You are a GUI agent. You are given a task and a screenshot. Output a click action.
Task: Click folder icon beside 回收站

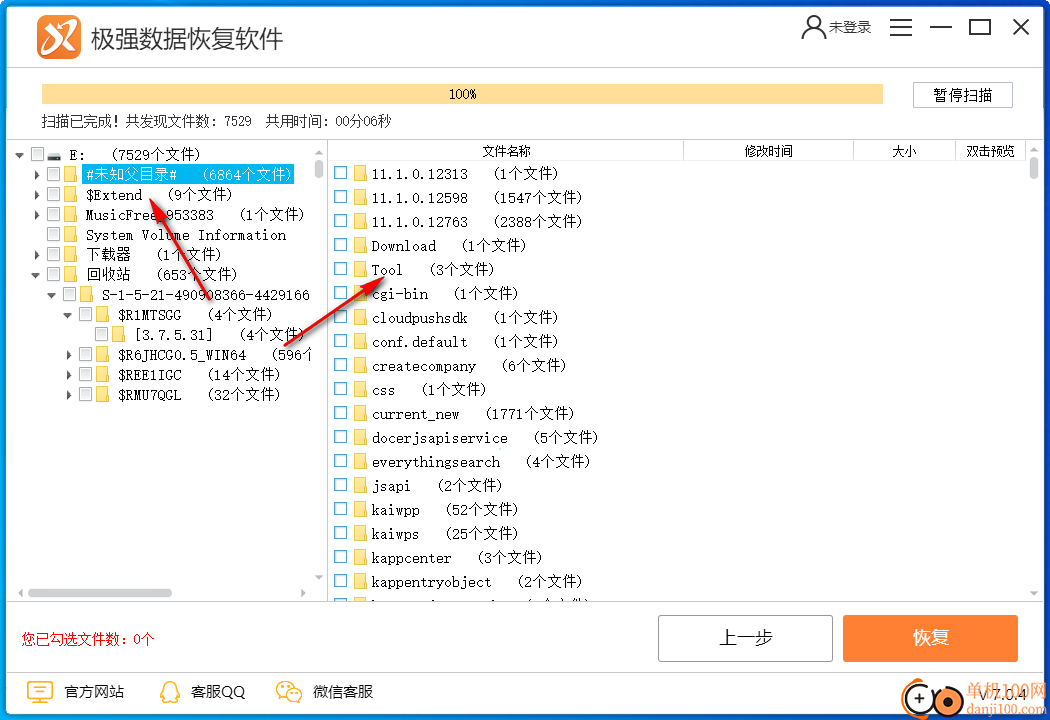[x=71, y=274]
